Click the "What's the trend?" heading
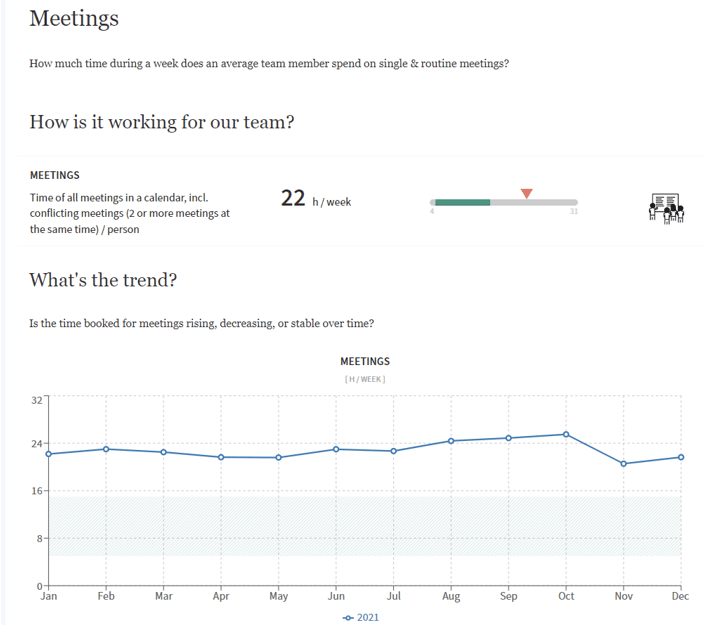725x625 pixels. (103, 280)
